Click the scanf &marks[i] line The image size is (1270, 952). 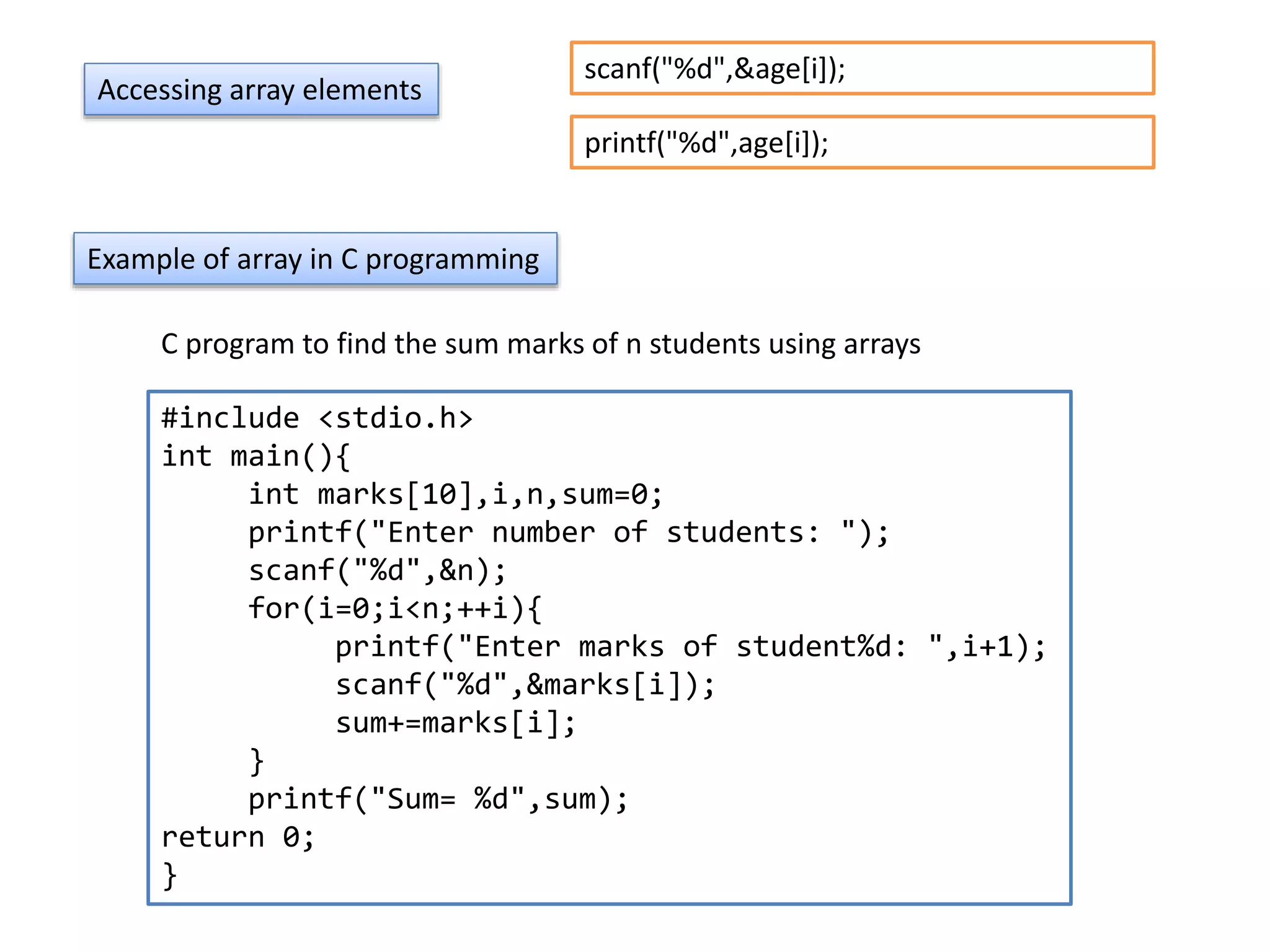(525, 685)
